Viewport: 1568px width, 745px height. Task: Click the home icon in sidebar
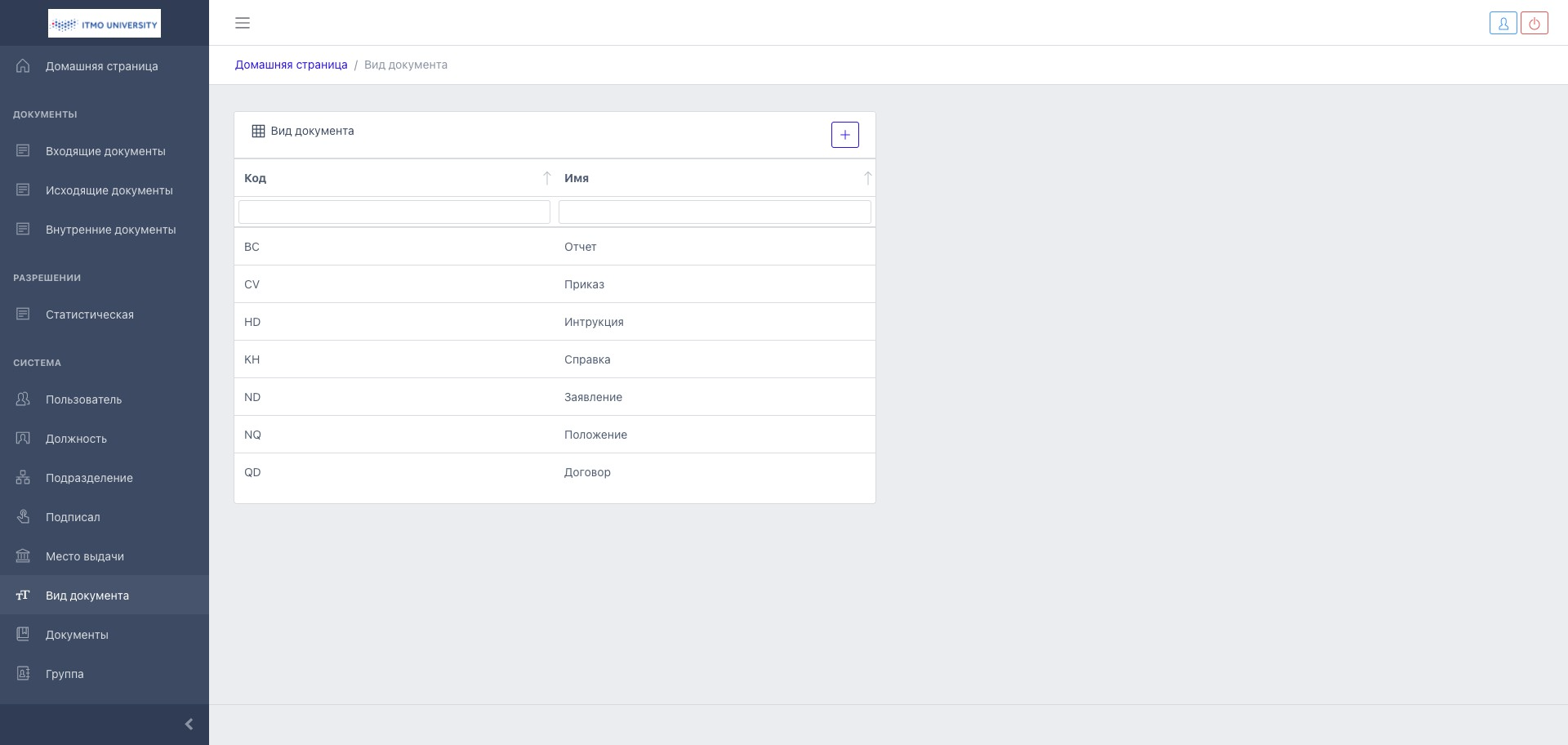tap(23, 66)
